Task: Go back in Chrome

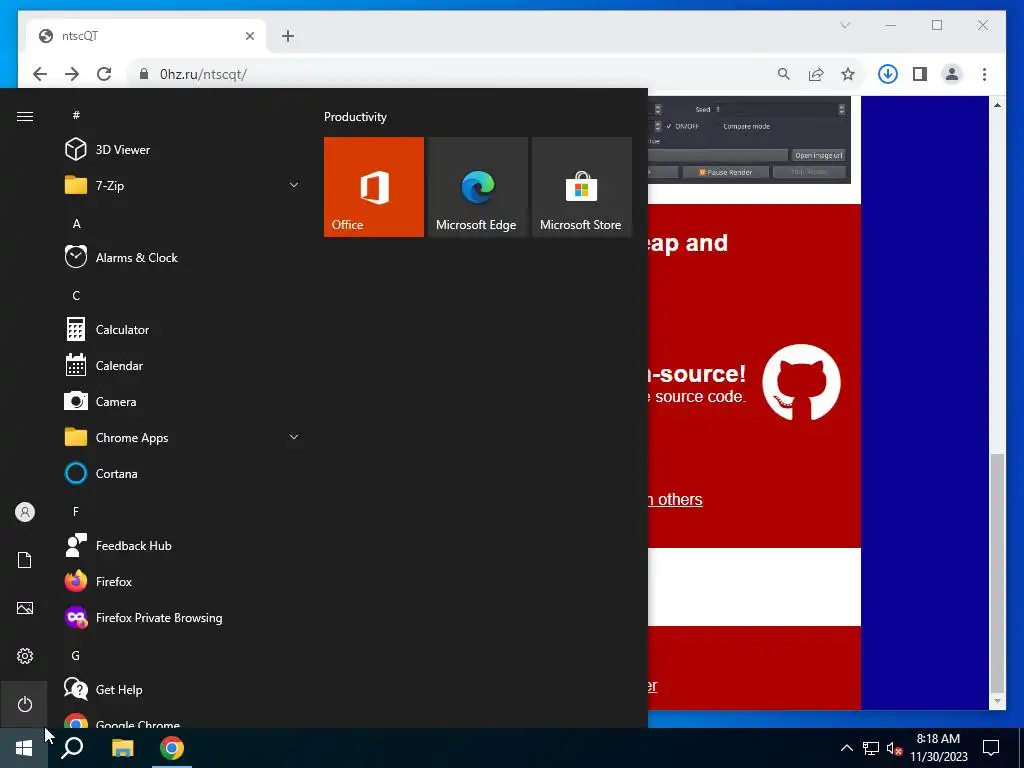Action: [40, 74]
